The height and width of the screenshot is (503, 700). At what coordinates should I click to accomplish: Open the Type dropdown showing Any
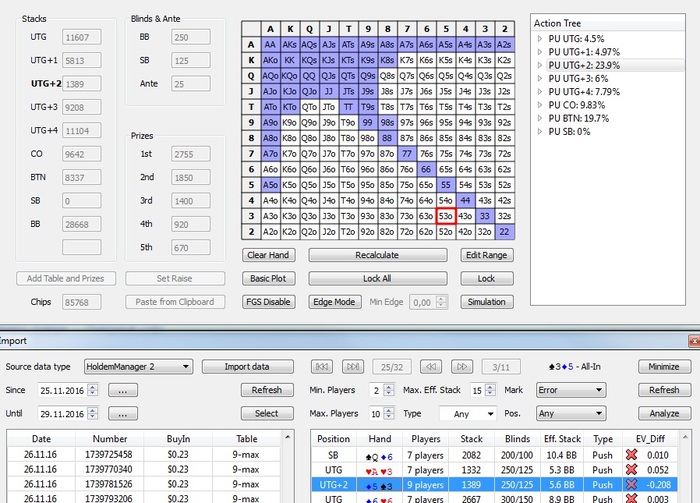468,413
